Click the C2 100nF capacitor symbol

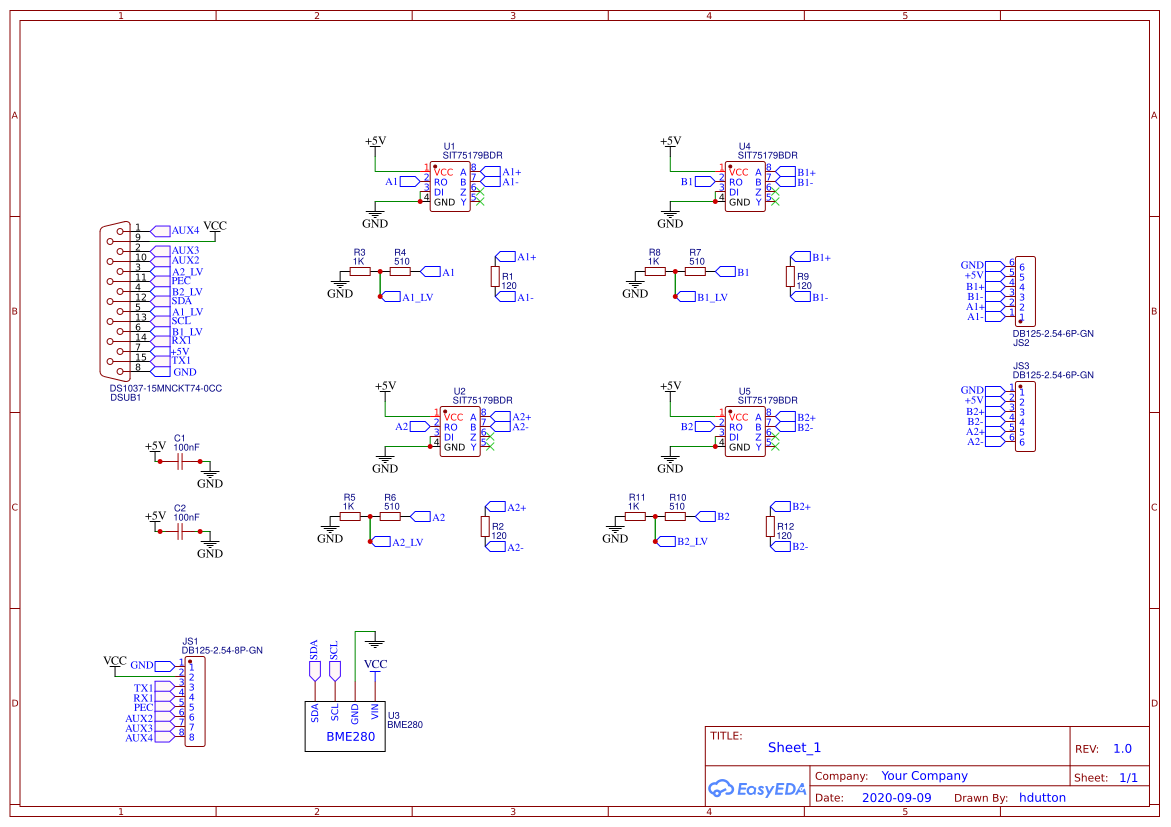pos(180,532)
